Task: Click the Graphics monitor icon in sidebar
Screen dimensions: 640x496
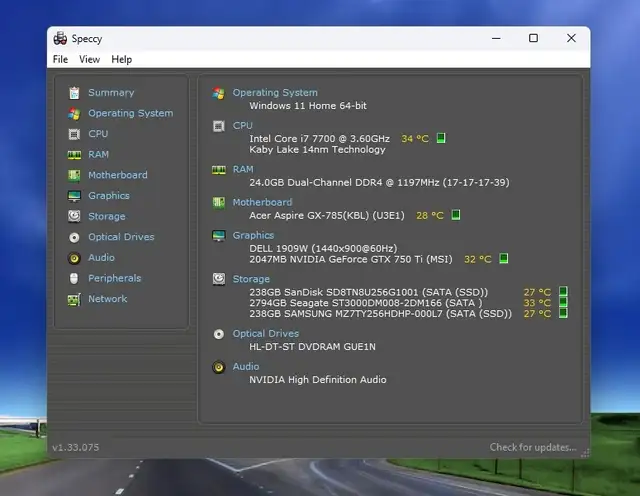Action: (x=74, y=196)
